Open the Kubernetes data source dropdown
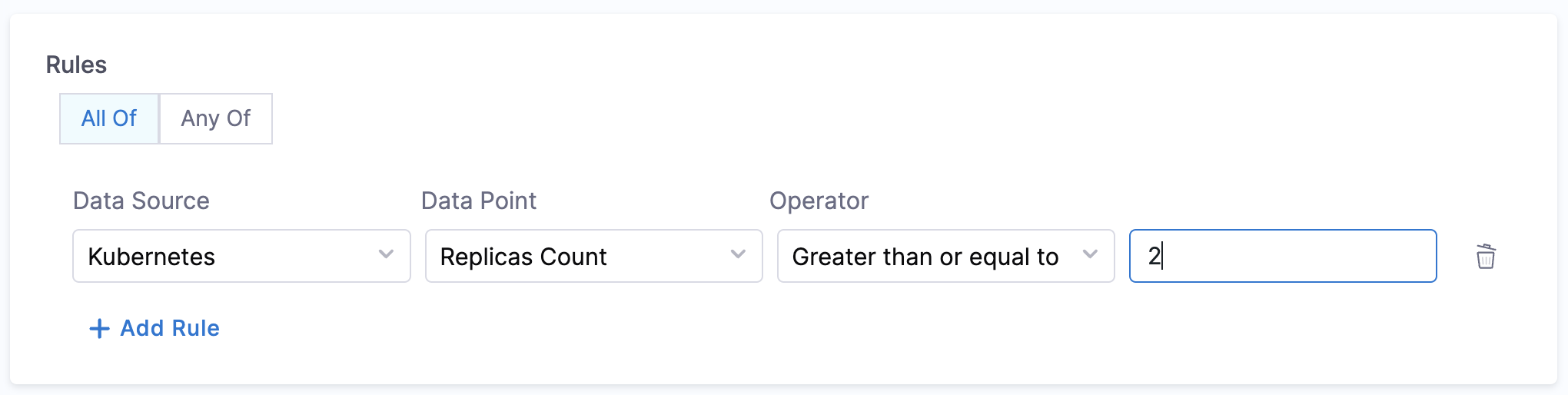 (x=241, y=256)
